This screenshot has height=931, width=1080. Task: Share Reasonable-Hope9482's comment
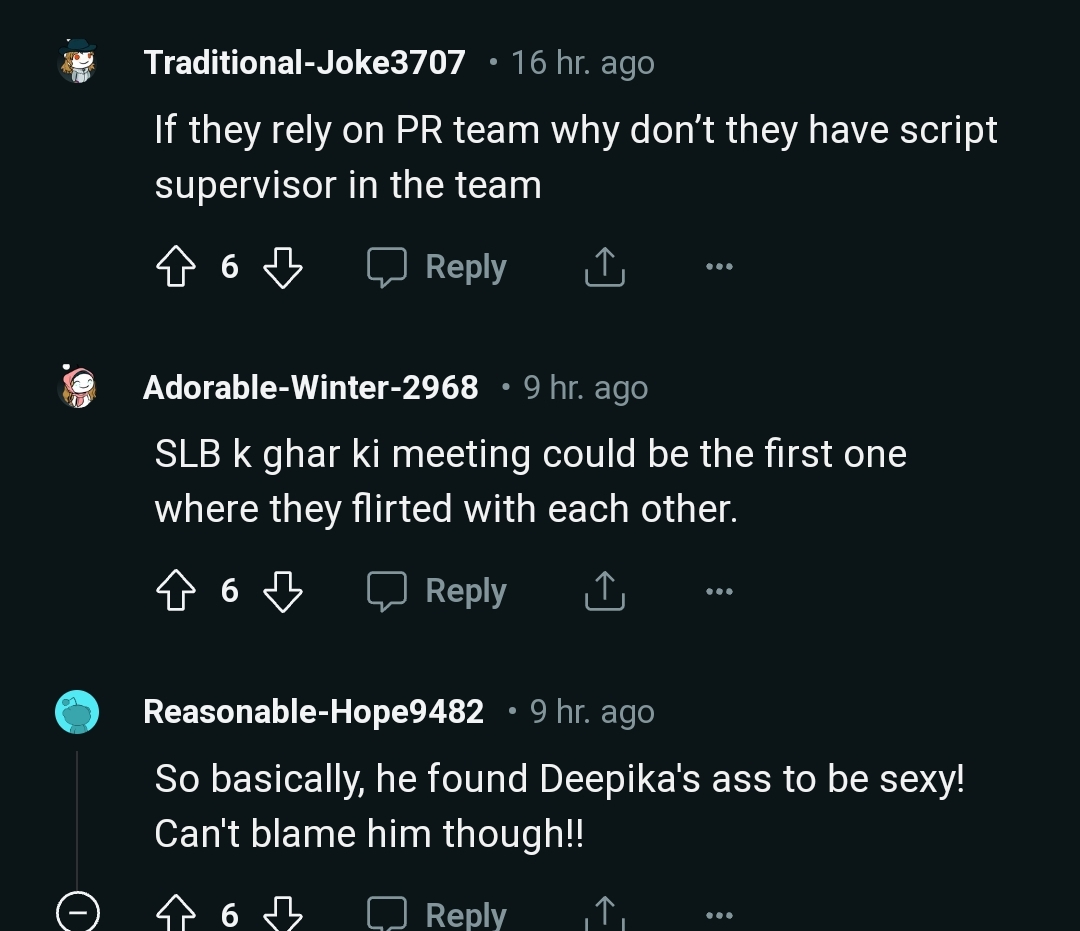(604, 913)
